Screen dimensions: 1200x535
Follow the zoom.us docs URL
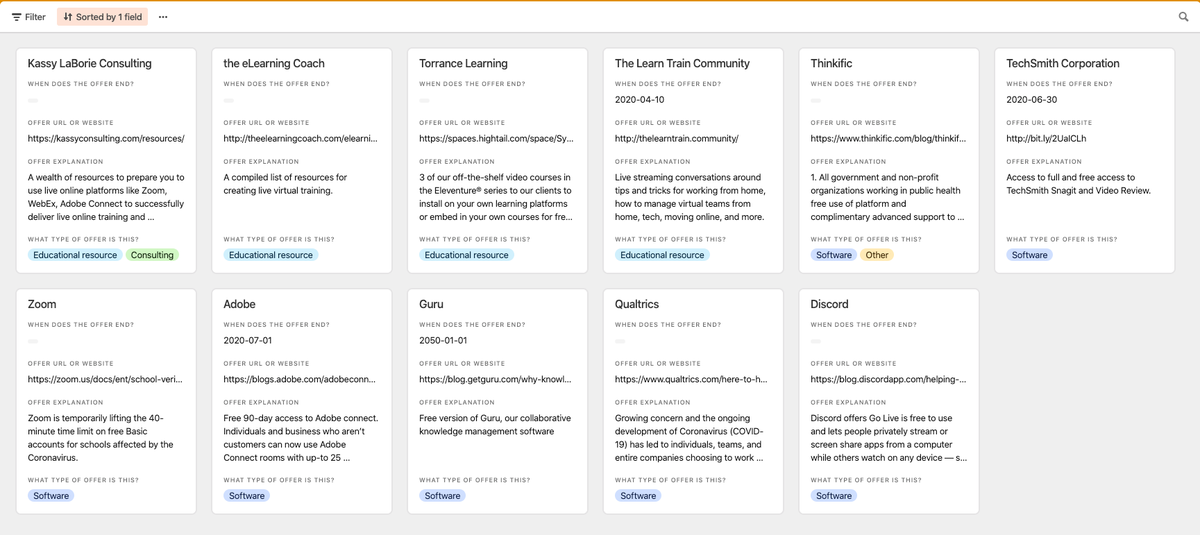[x=105, y=380]
